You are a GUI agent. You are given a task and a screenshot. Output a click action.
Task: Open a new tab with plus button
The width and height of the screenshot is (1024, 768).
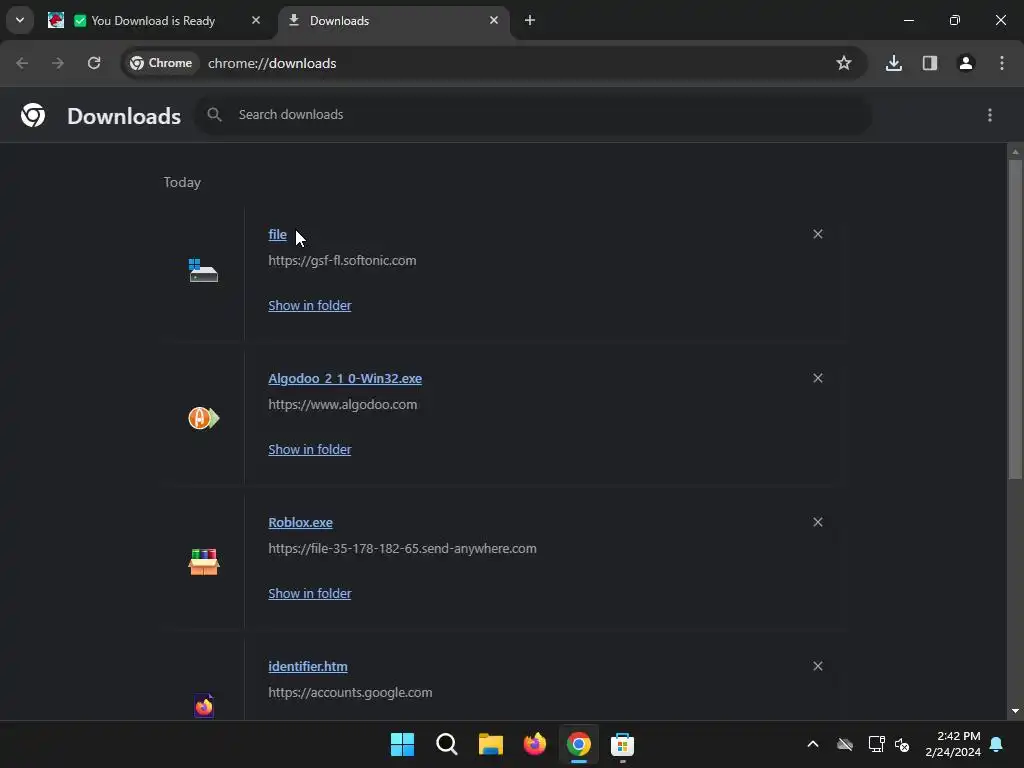coord(530,20)
